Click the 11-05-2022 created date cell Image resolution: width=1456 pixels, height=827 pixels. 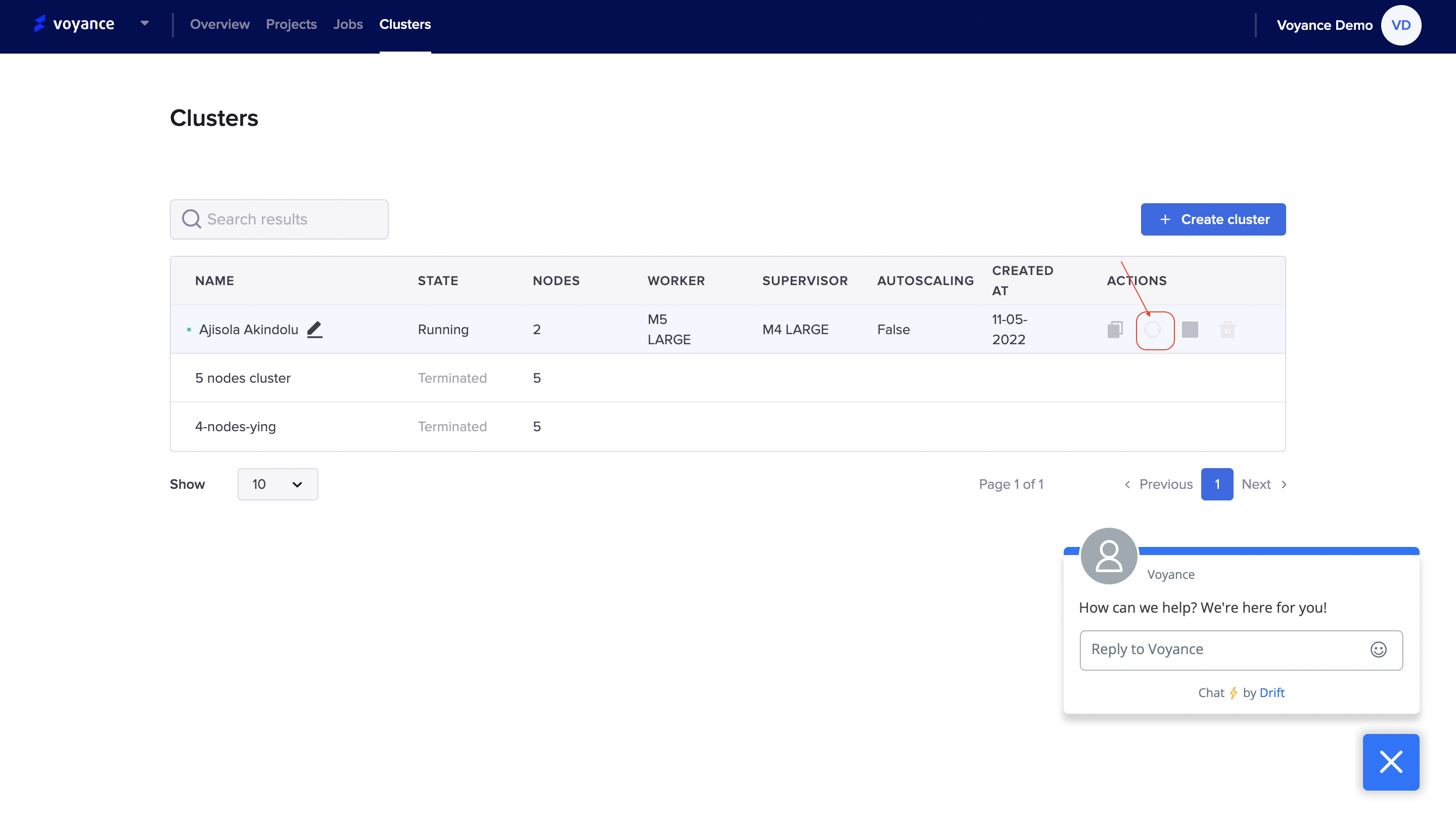1009,330
